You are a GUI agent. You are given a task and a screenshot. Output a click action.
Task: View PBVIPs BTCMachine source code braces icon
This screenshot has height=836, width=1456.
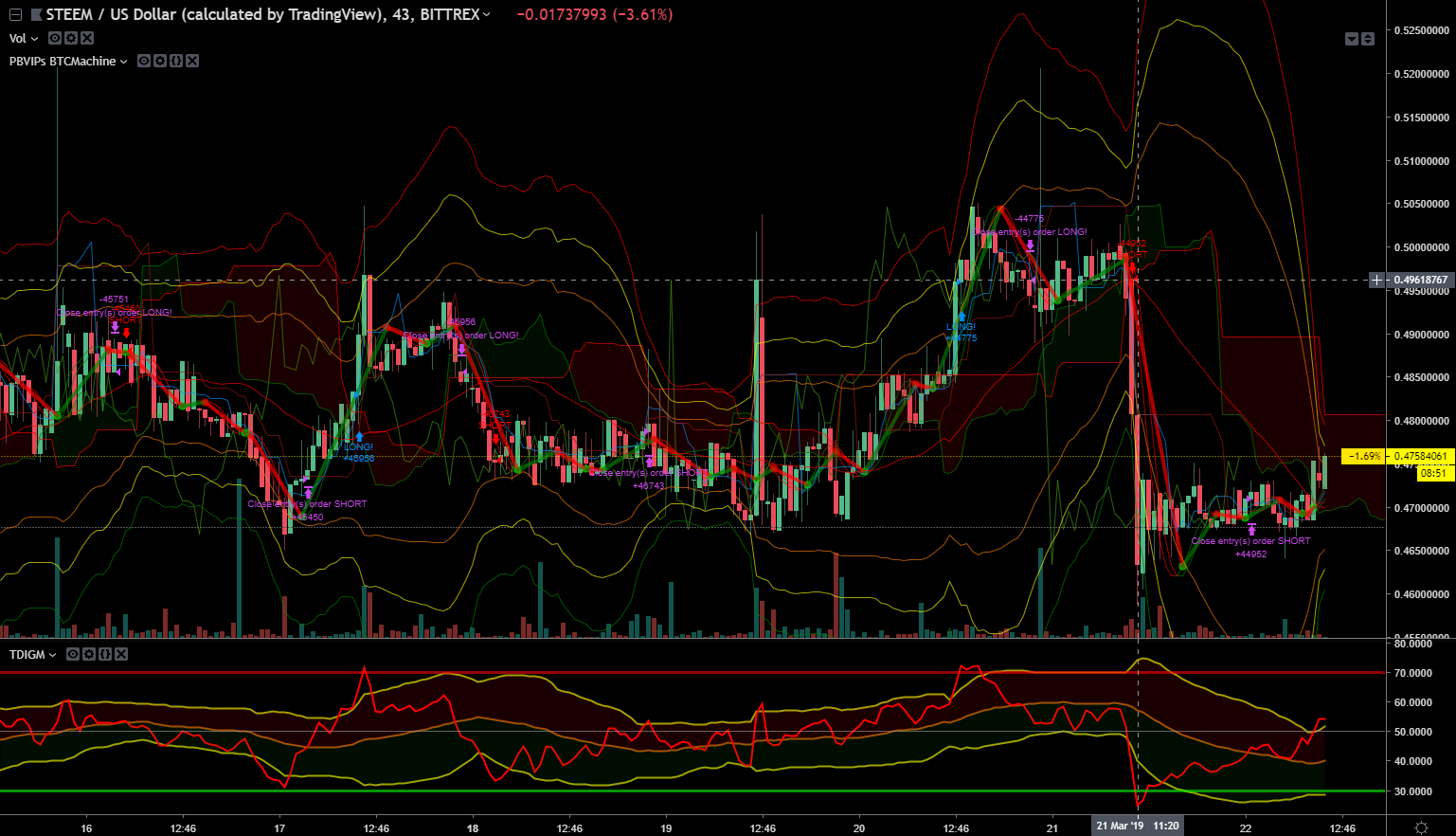pyautogui.click(x=176, y=61)
